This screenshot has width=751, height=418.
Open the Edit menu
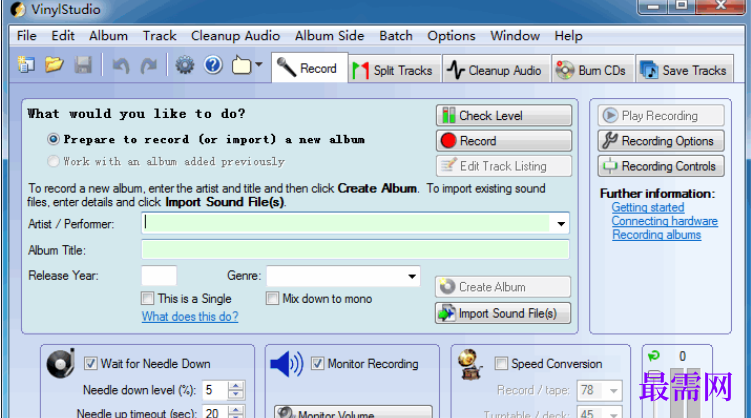(x=63, y=36)
